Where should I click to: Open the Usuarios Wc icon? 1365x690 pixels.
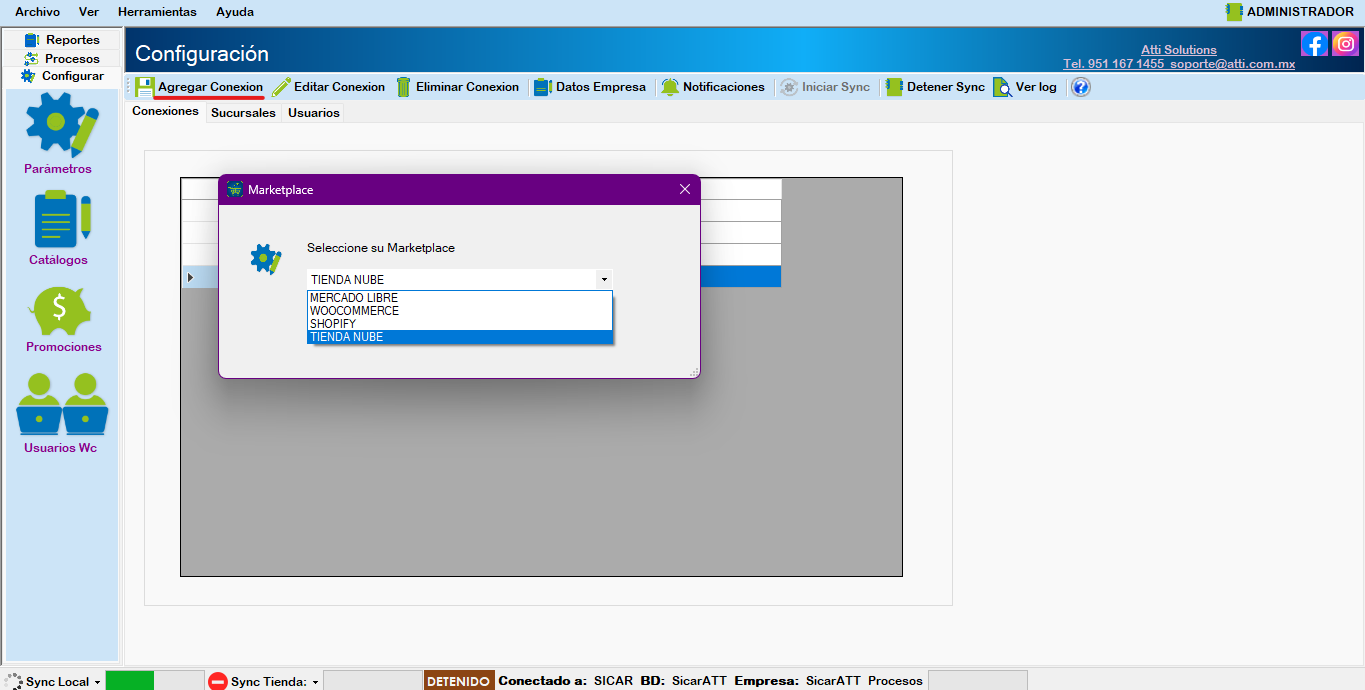pyautogui.click(x=62, y=404)
